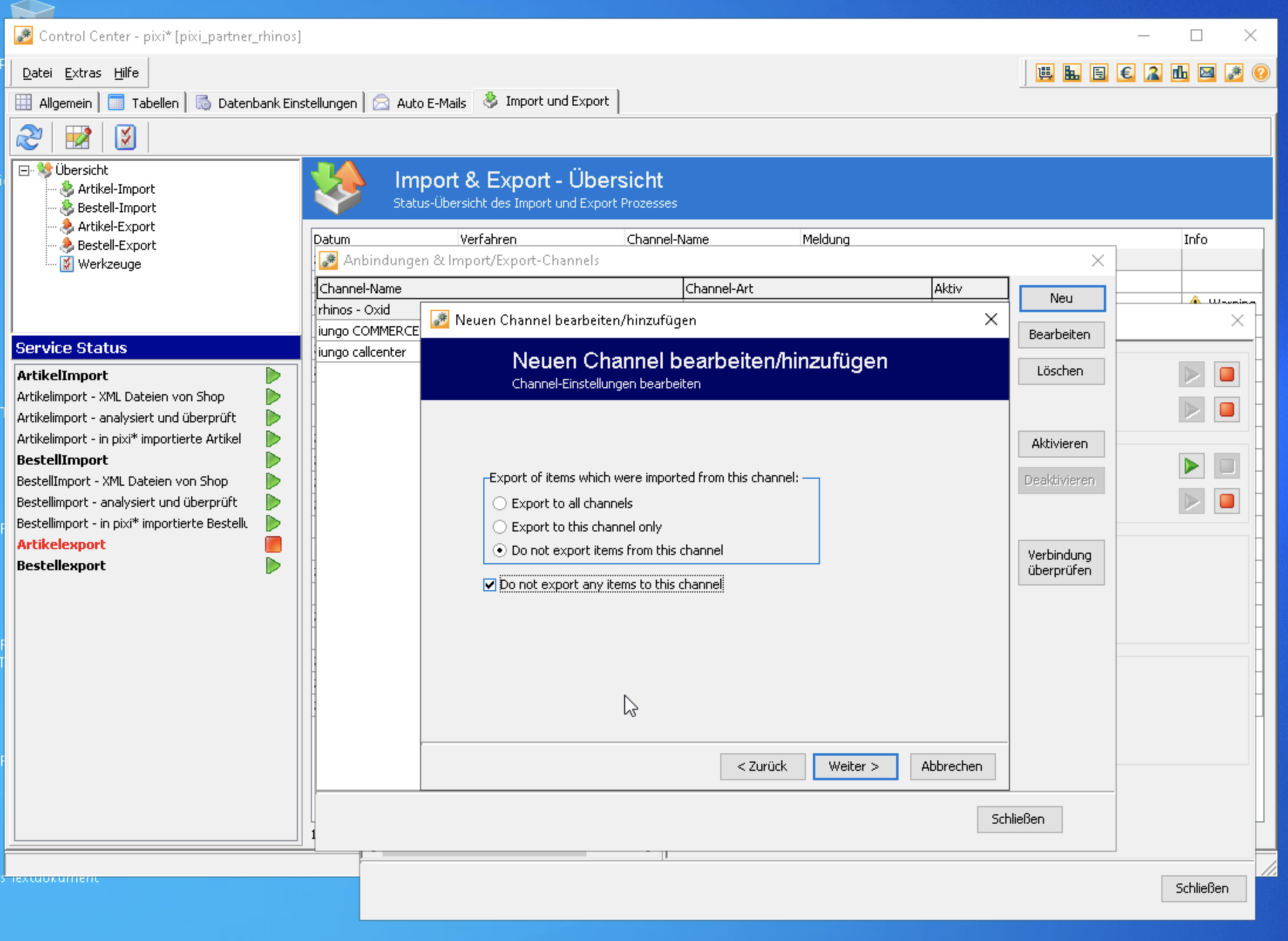Open the euro symbol icon in top toolbar
Screen dimensions: 1288x941
pyautogui.click(x=1126, y=73)
